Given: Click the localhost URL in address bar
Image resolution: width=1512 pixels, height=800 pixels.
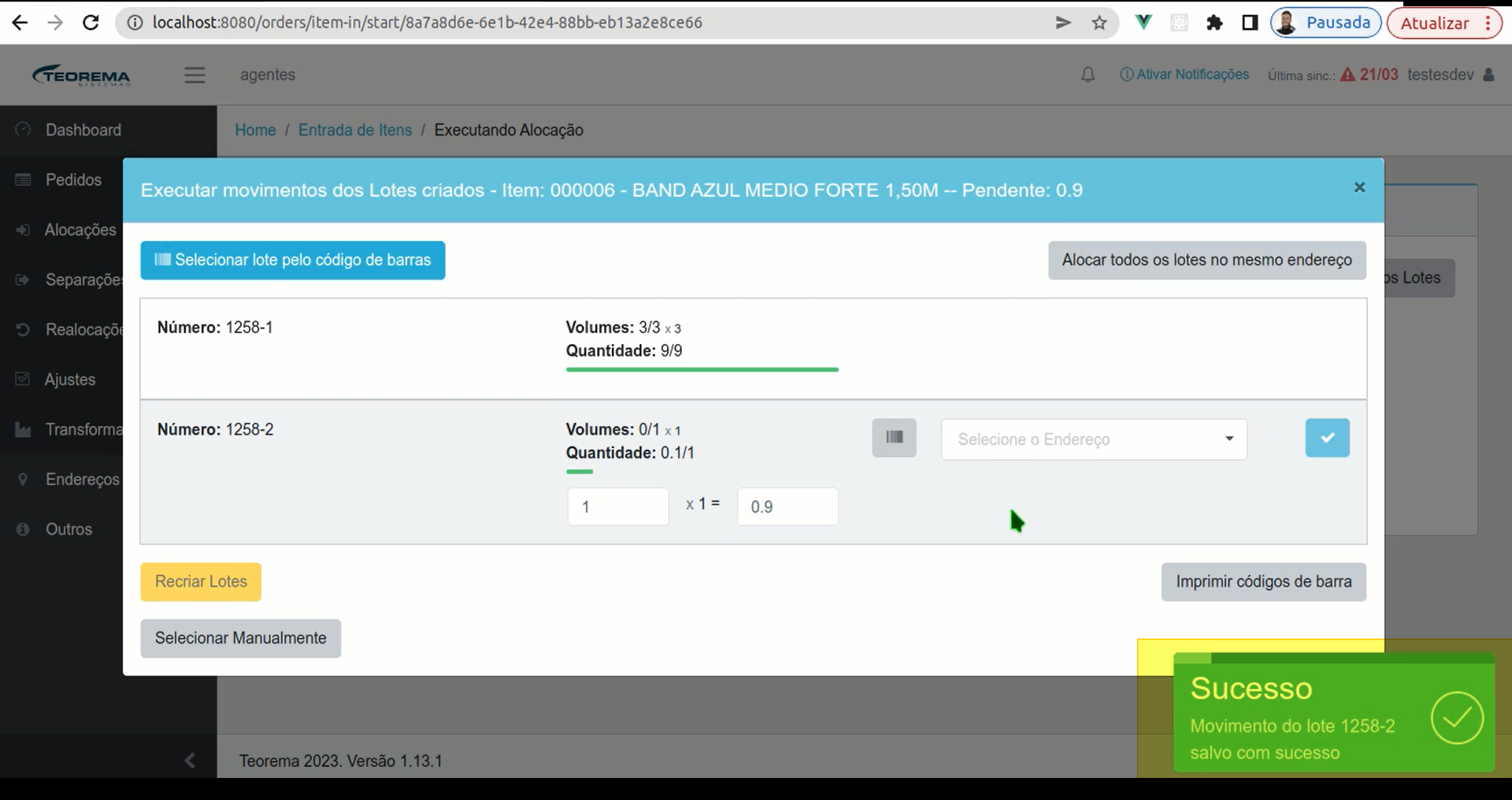Looking at the screenshot, I should click(427, 23).
